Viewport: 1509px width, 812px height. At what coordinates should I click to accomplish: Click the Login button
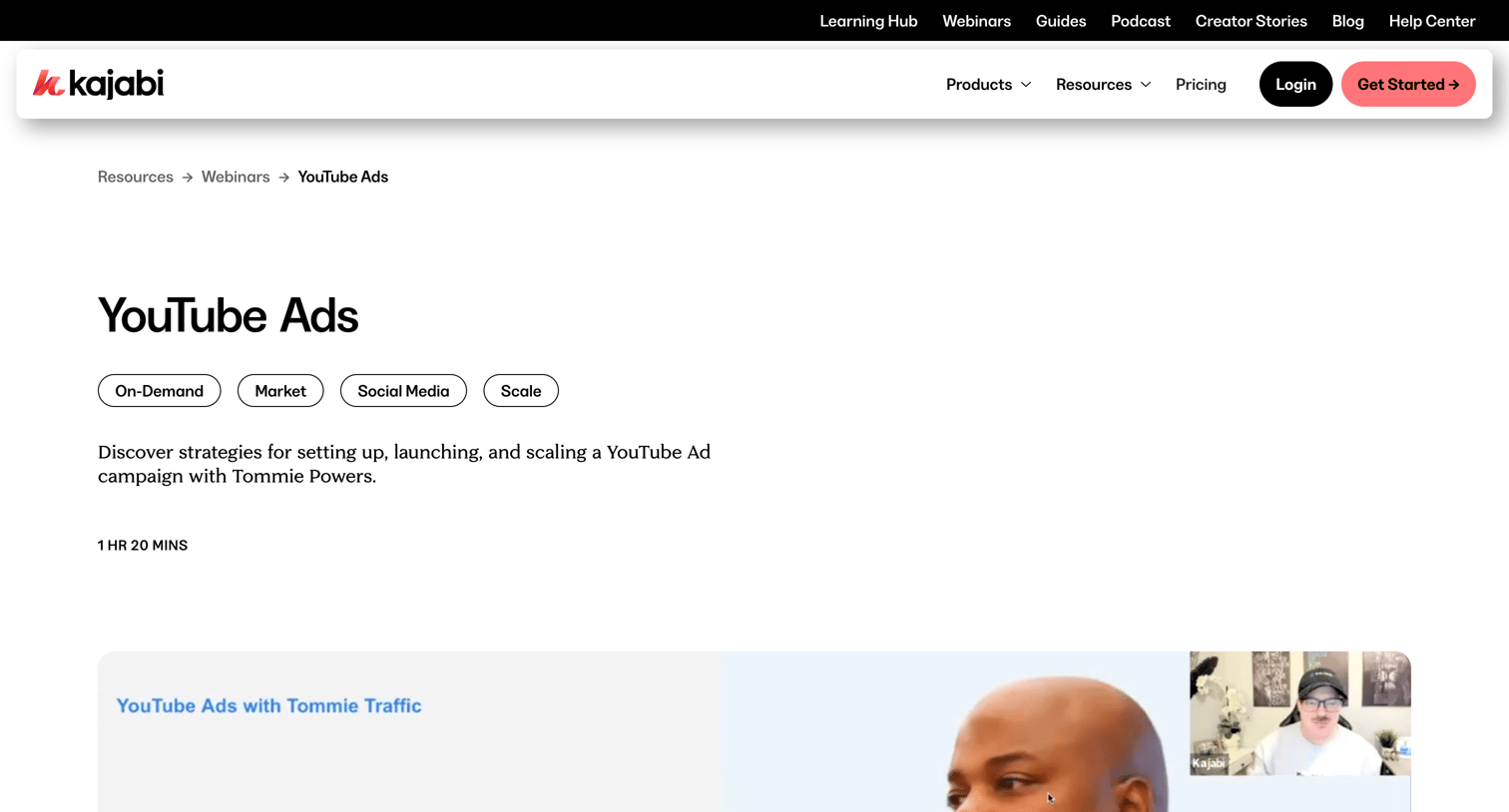click(1295, 85)
